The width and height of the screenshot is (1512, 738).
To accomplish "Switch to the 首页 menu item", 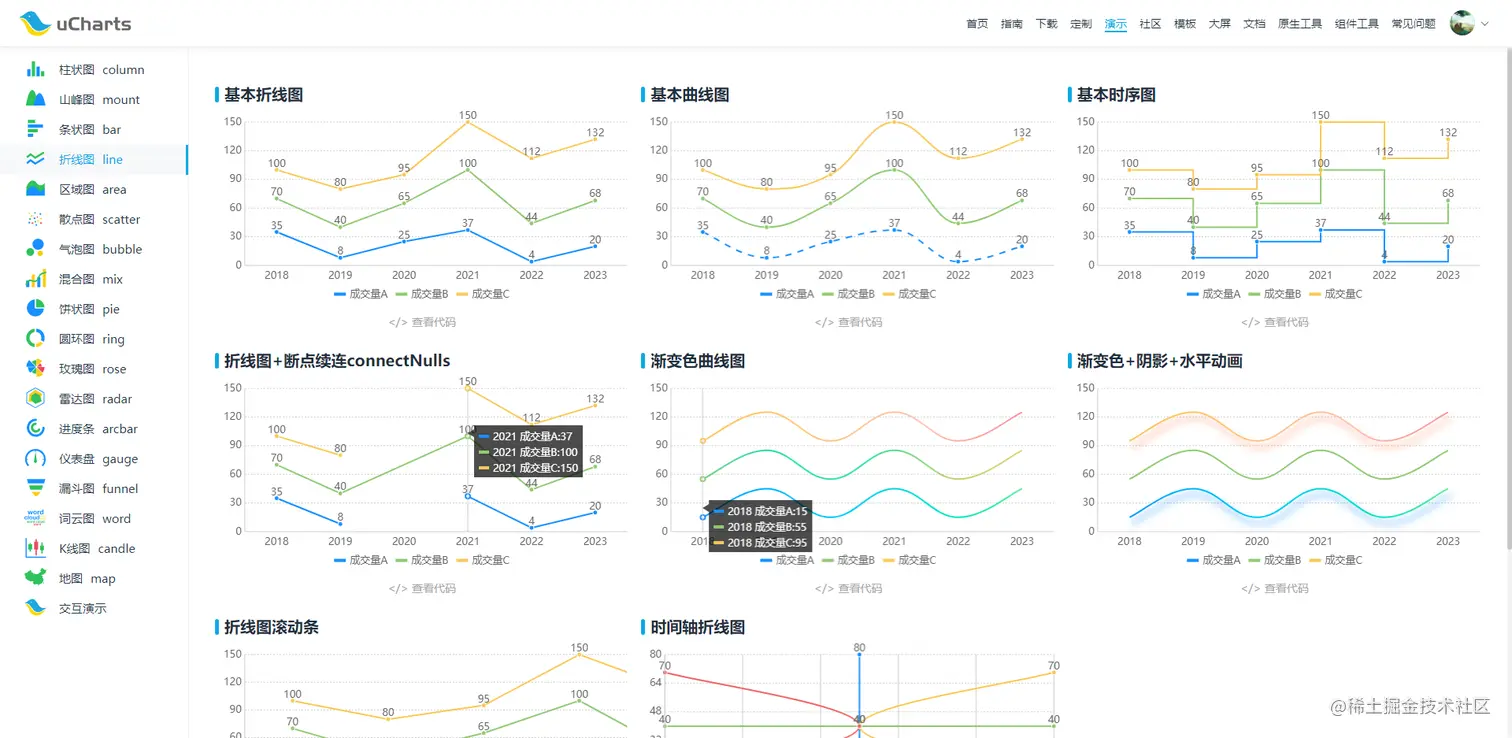I will 976,22.
